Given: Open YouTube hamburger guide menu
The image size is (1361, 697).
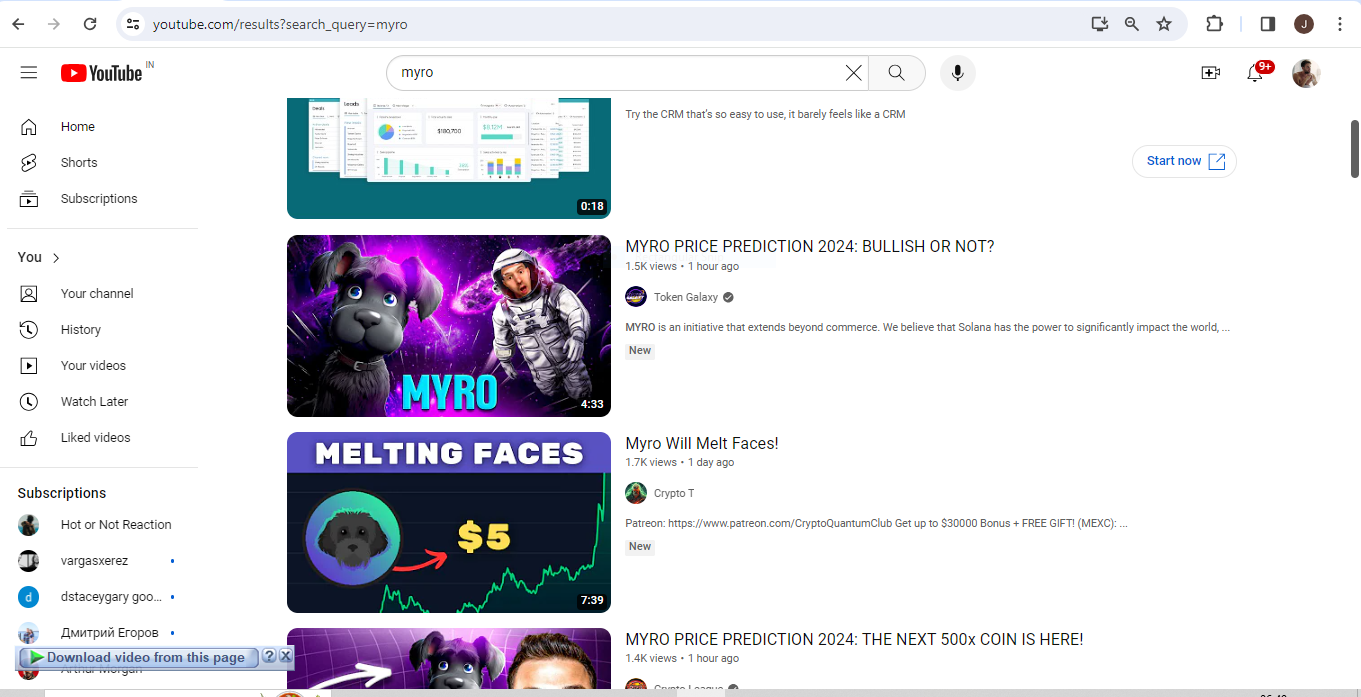Looking at the screenshot, I should [29, 73].
